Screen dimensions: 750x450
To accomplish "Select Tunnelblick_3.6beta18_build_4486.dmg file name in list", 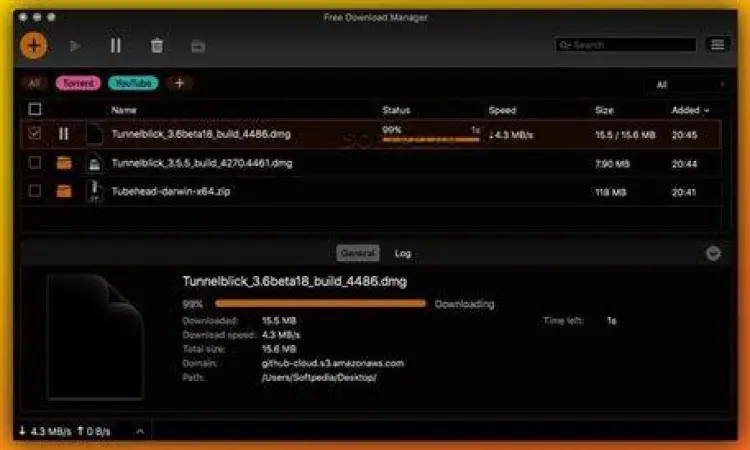I will tap(201, 134).
